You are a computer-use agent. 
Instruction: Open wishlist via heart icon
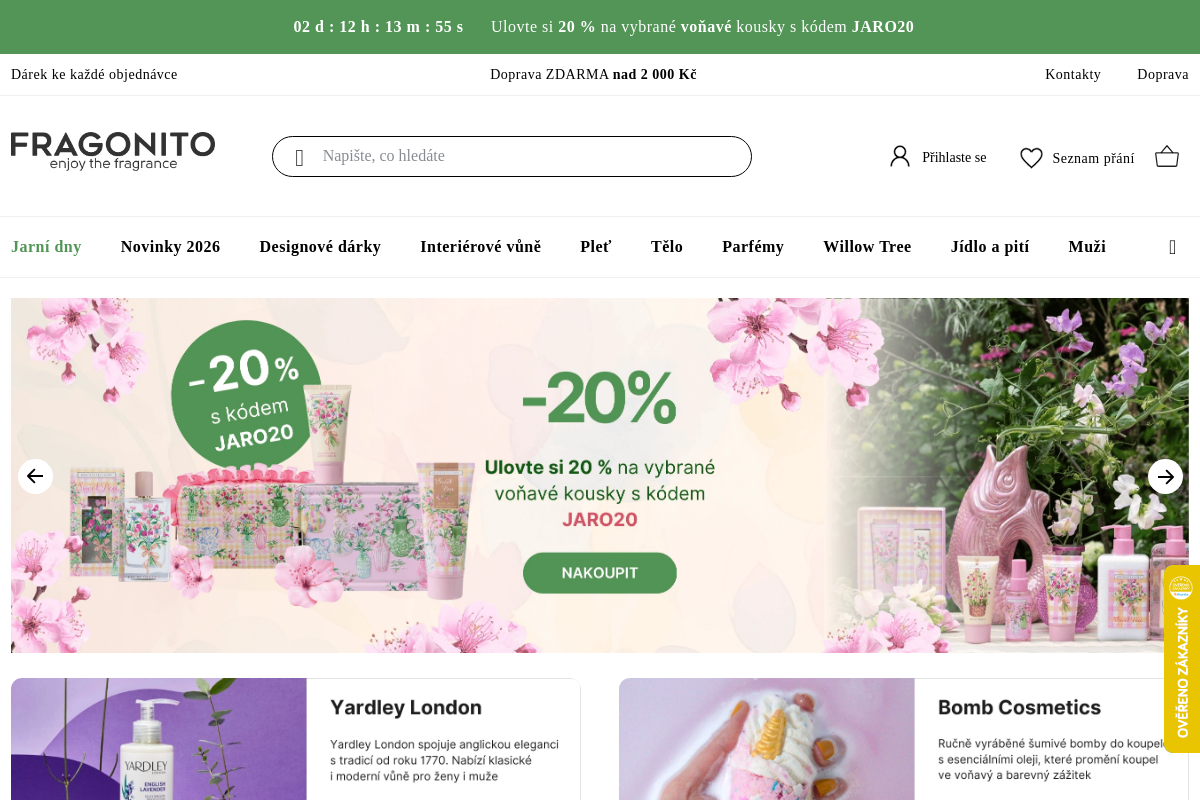pyautogui.click(x=1031, y=157)
